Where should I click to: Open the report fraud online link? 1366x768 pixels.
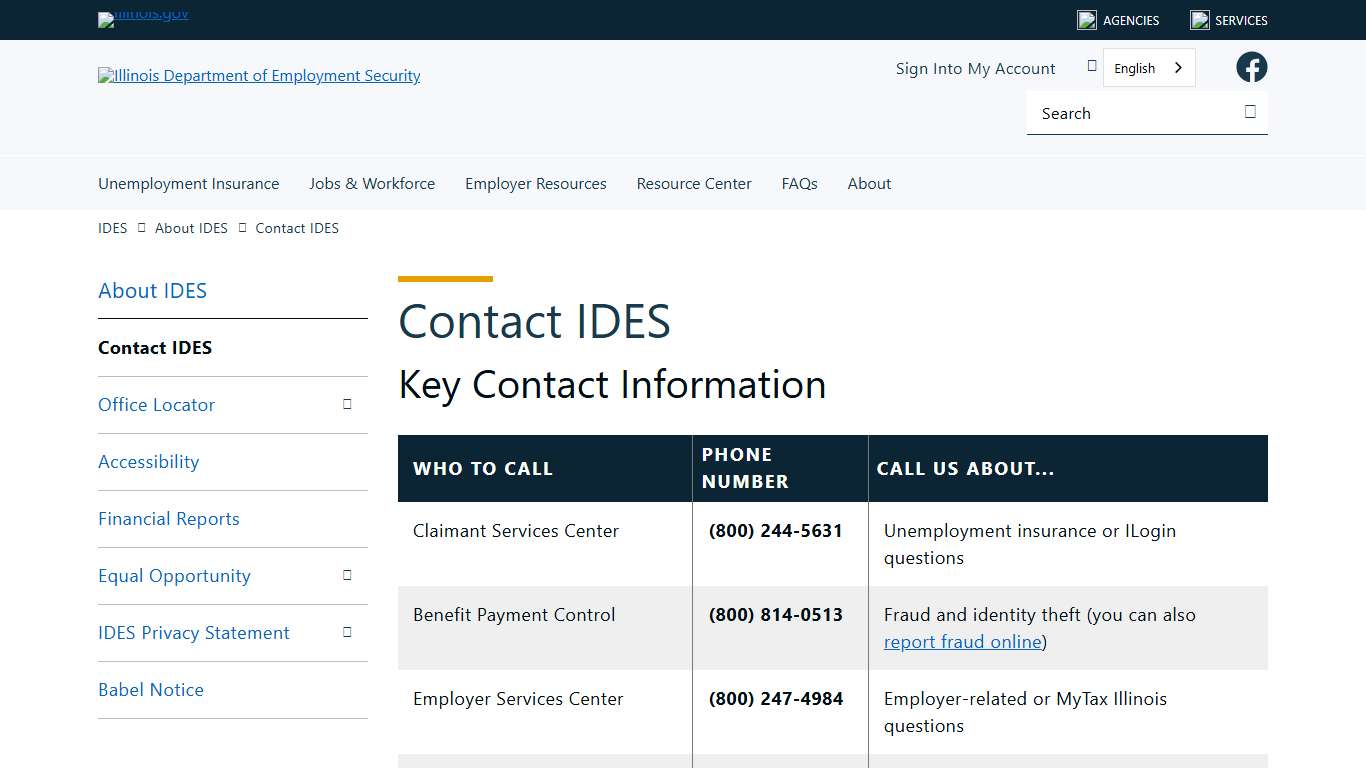point(961,641)
